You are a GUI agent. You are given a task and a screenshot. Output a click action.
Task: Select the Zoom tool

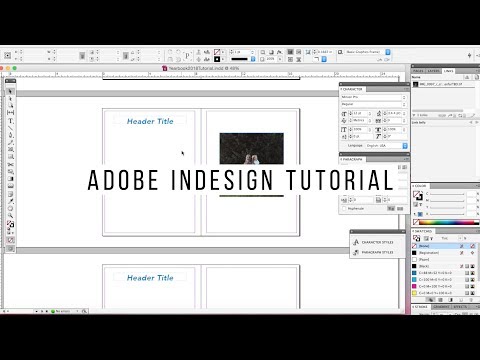10,216
